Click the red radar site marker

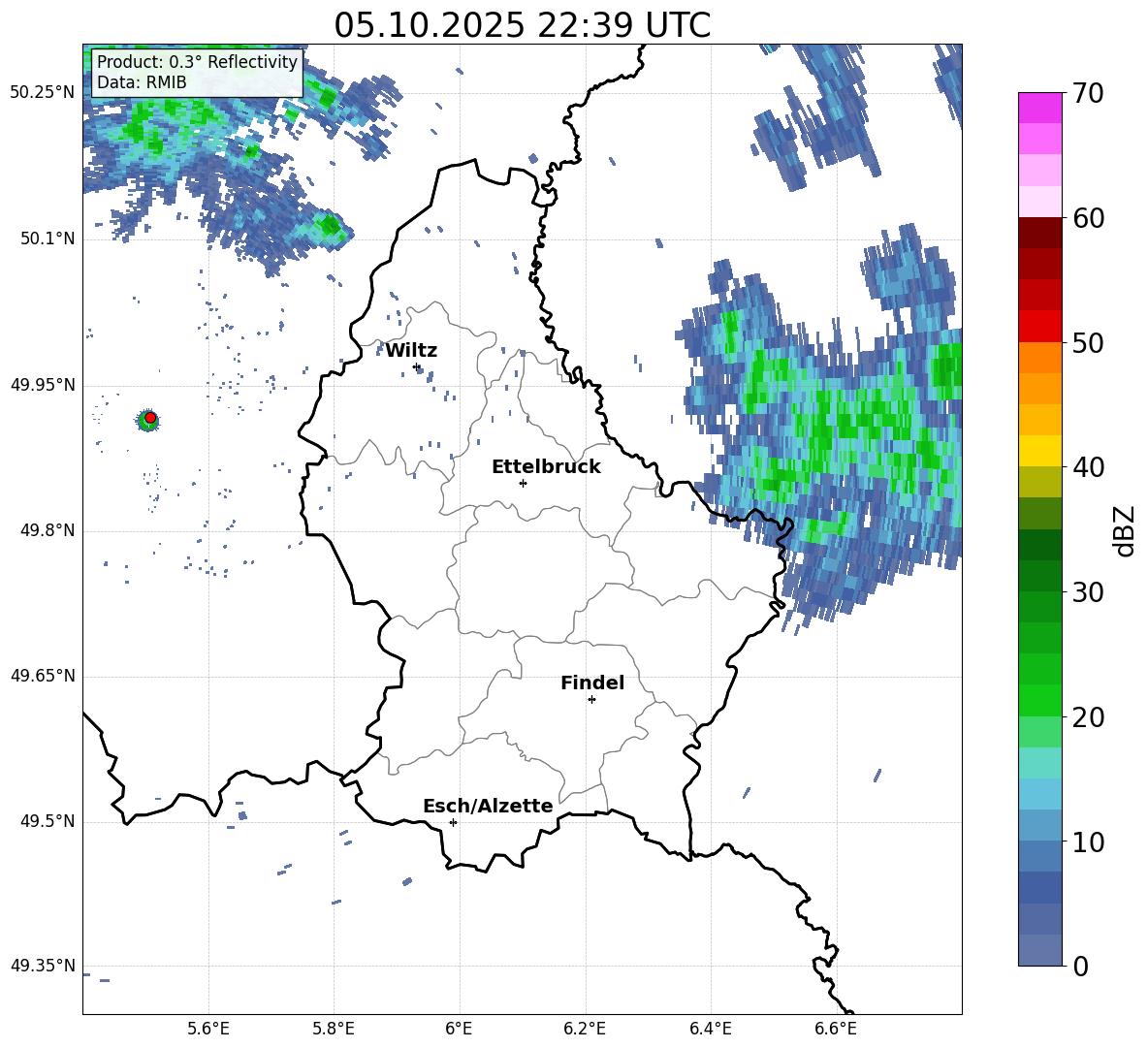[150, 417]
